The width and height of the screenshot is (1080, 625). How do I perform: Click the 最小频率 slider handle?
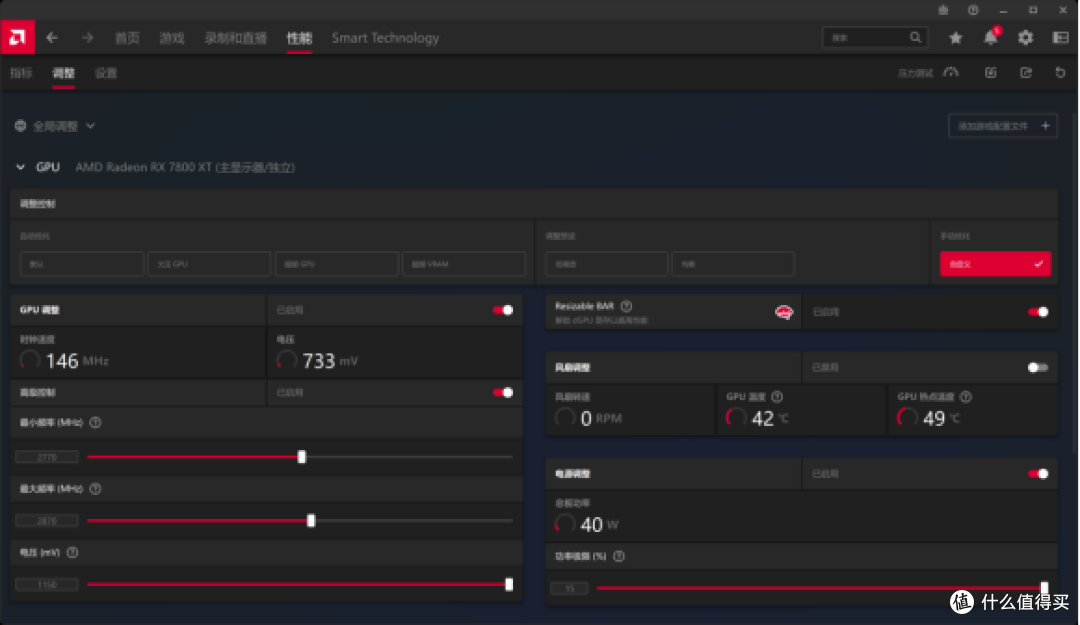pyautogui.click(x=302, y=457)
